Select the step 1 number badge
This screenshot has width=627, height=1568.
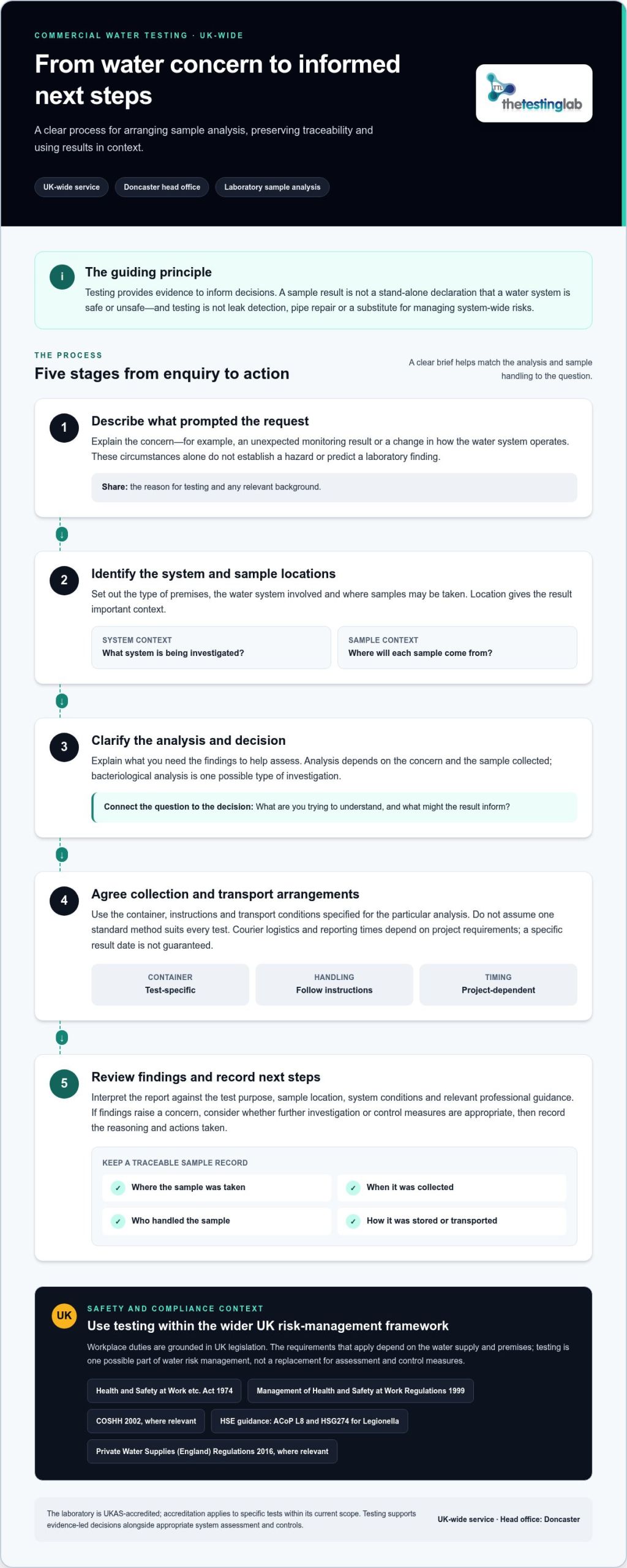(64, 428)
